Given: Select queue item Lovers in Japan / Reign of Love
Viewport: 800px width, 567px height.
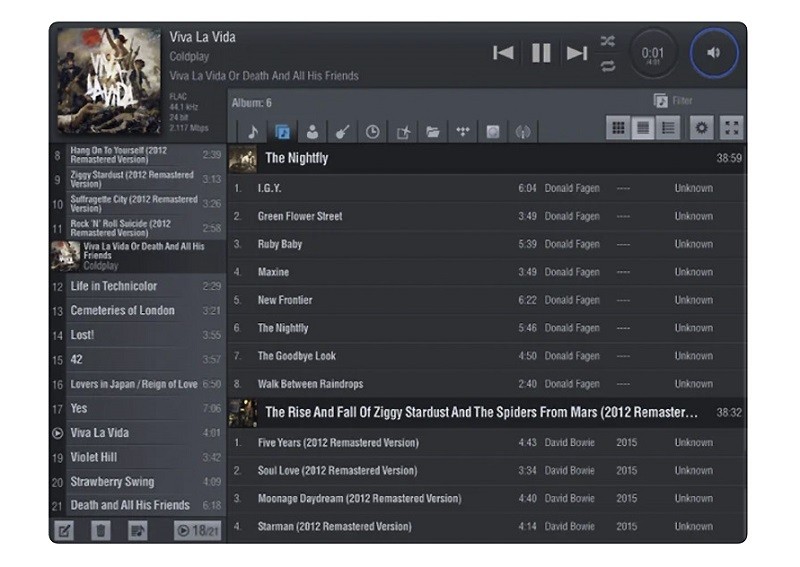Looking at the screenshot, I should 138,384.
